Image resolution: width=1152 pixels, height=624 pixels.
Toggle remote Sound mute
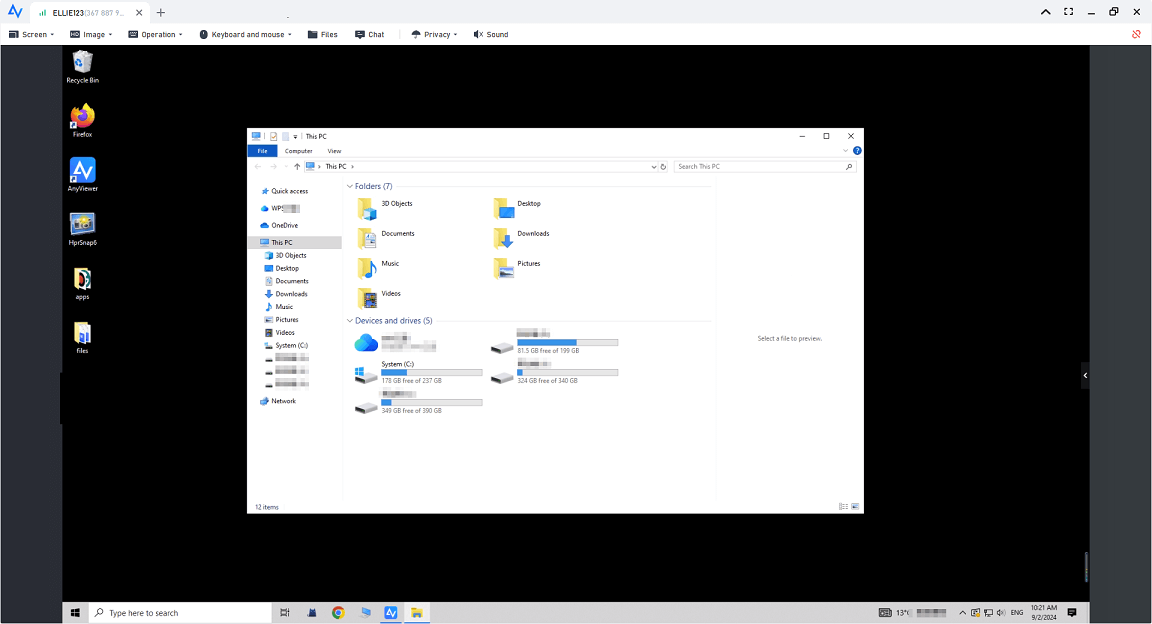coord(491,34)
